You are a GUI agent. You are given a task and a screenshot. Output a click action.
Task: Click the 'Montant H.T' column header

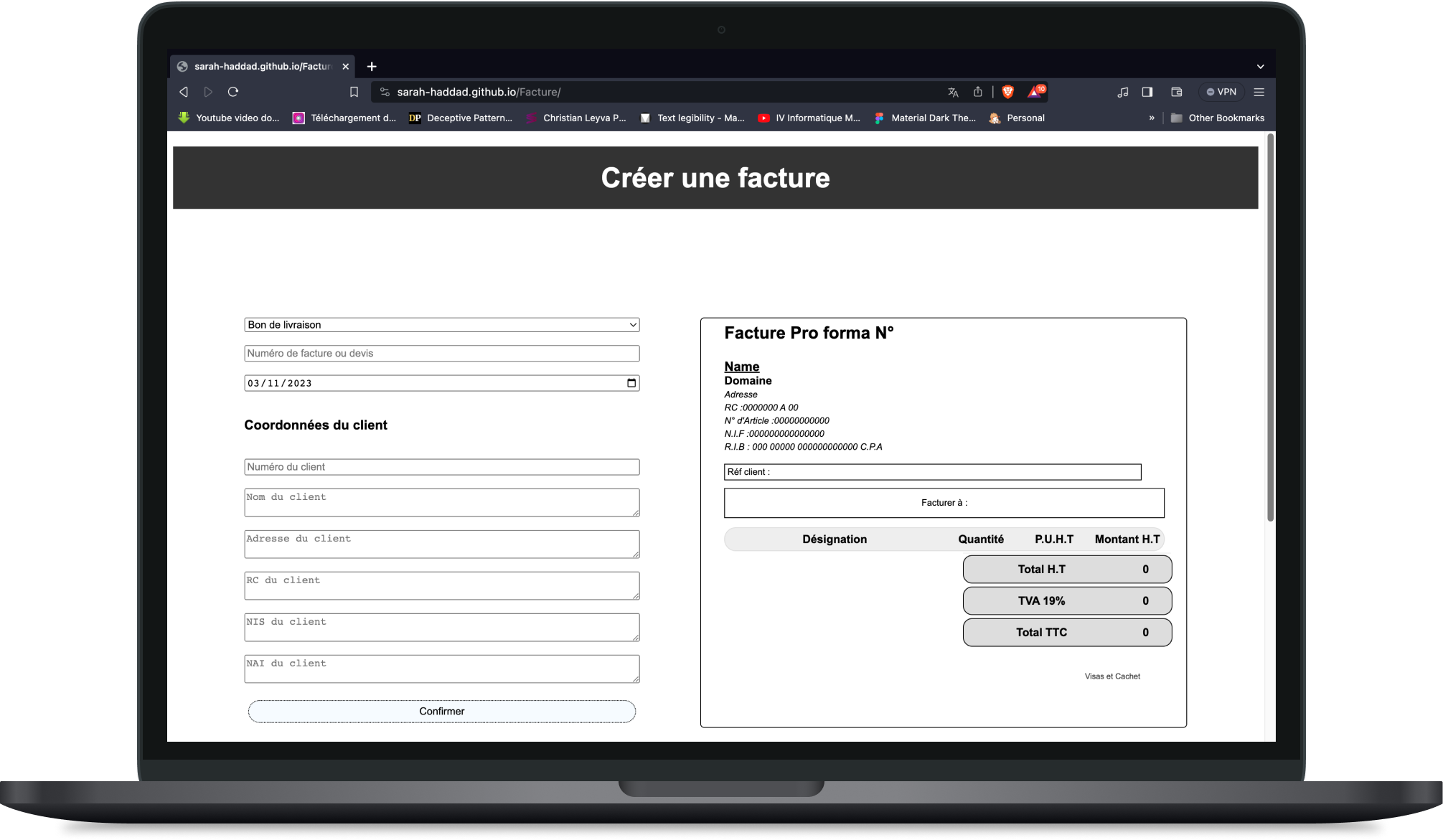click(x=1127, y=539)
